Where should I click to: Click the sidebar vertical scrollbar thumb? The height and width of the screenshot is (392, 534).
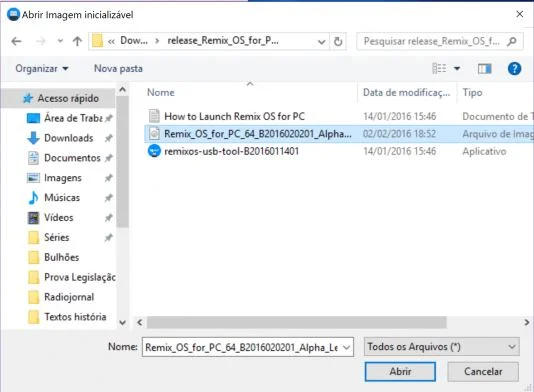[122, 162]
